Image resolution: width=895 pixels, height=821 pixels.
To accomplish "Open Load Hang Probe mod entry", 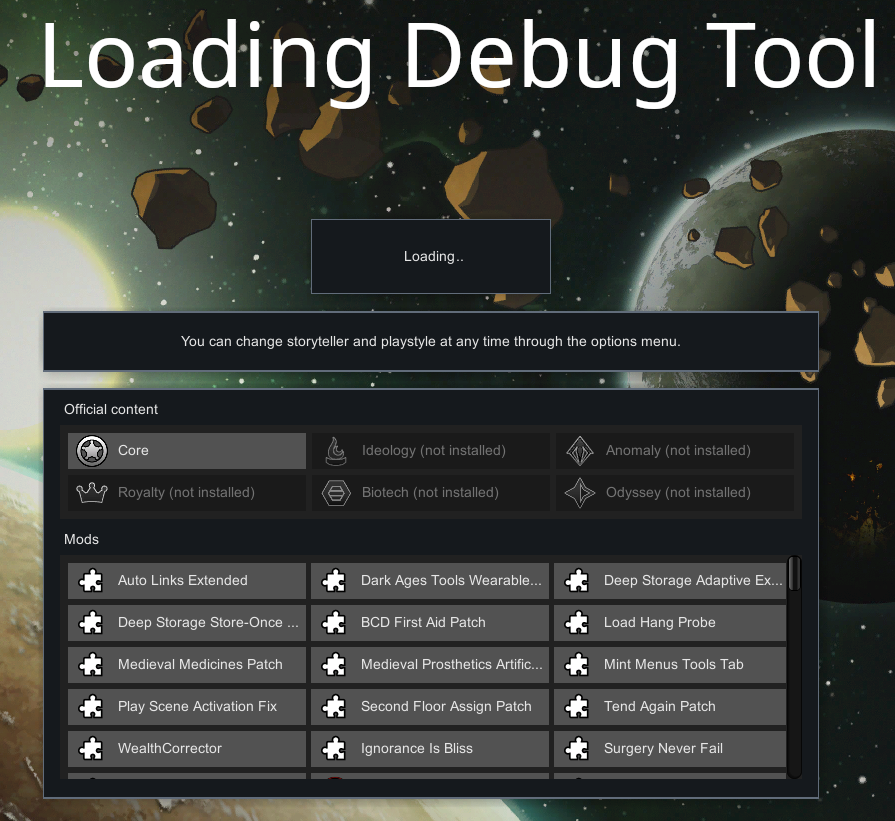I will 670,622.
